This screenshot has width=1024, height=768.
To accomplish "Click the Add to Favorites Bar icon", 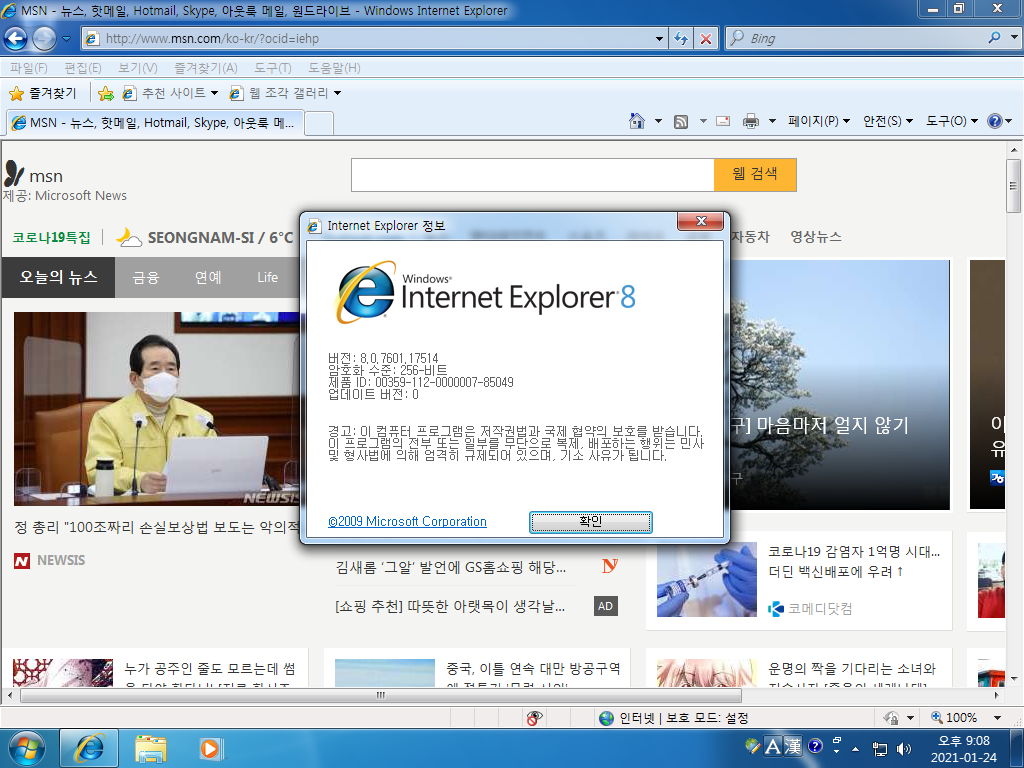I will (x=105, y=93).
